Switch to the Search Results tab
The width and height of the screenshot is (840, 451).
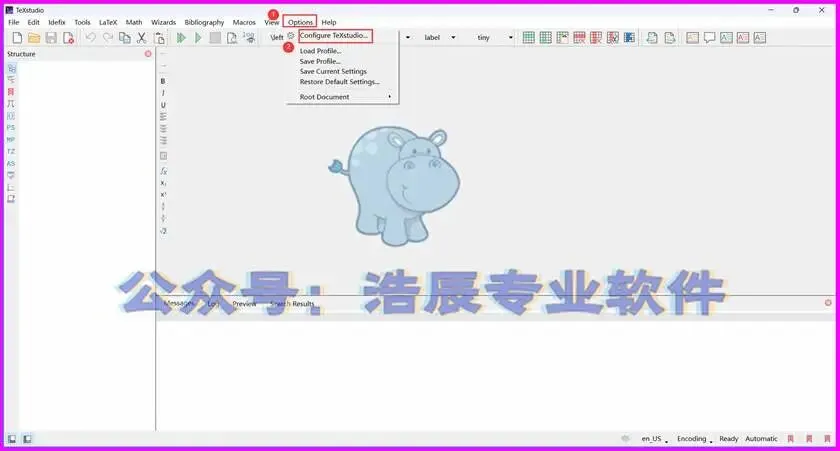(292, 304)
